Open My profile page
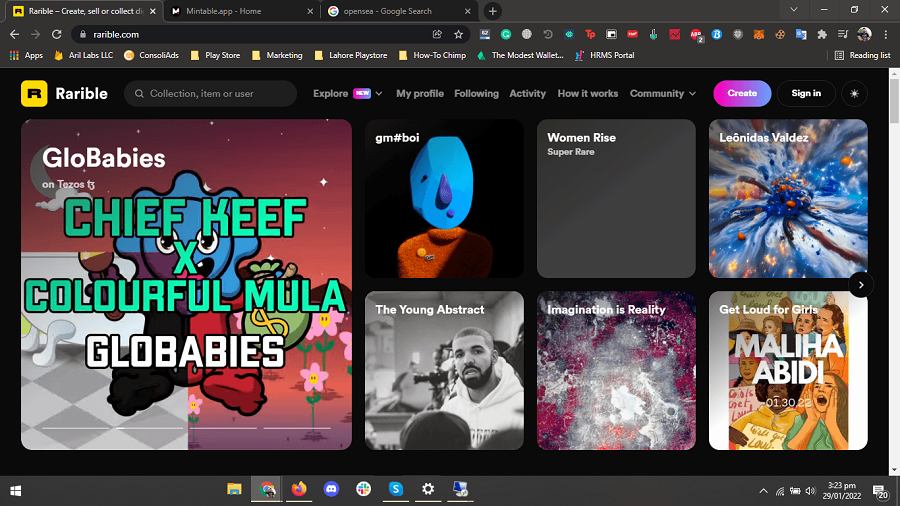Image resolution: width=900 pixels, height=506 pixels. tap(420, 94)
